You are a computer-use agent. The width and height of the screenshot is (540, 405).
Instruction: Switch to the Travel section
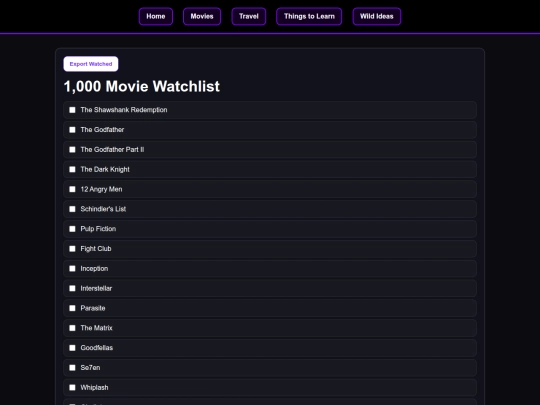(249, 16)
